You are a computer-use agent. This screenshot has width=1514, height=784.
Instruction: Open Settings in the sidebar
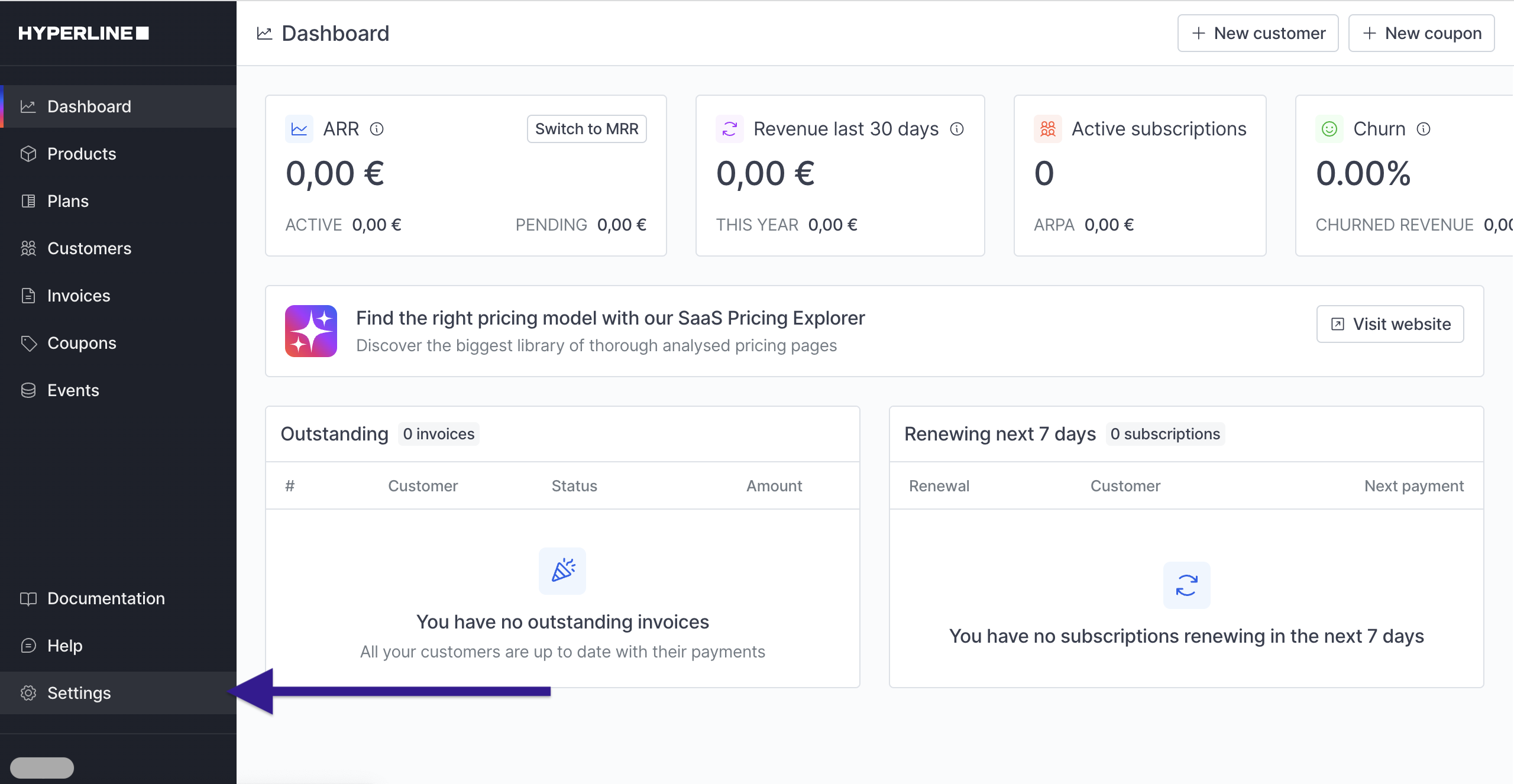[79, 693]
